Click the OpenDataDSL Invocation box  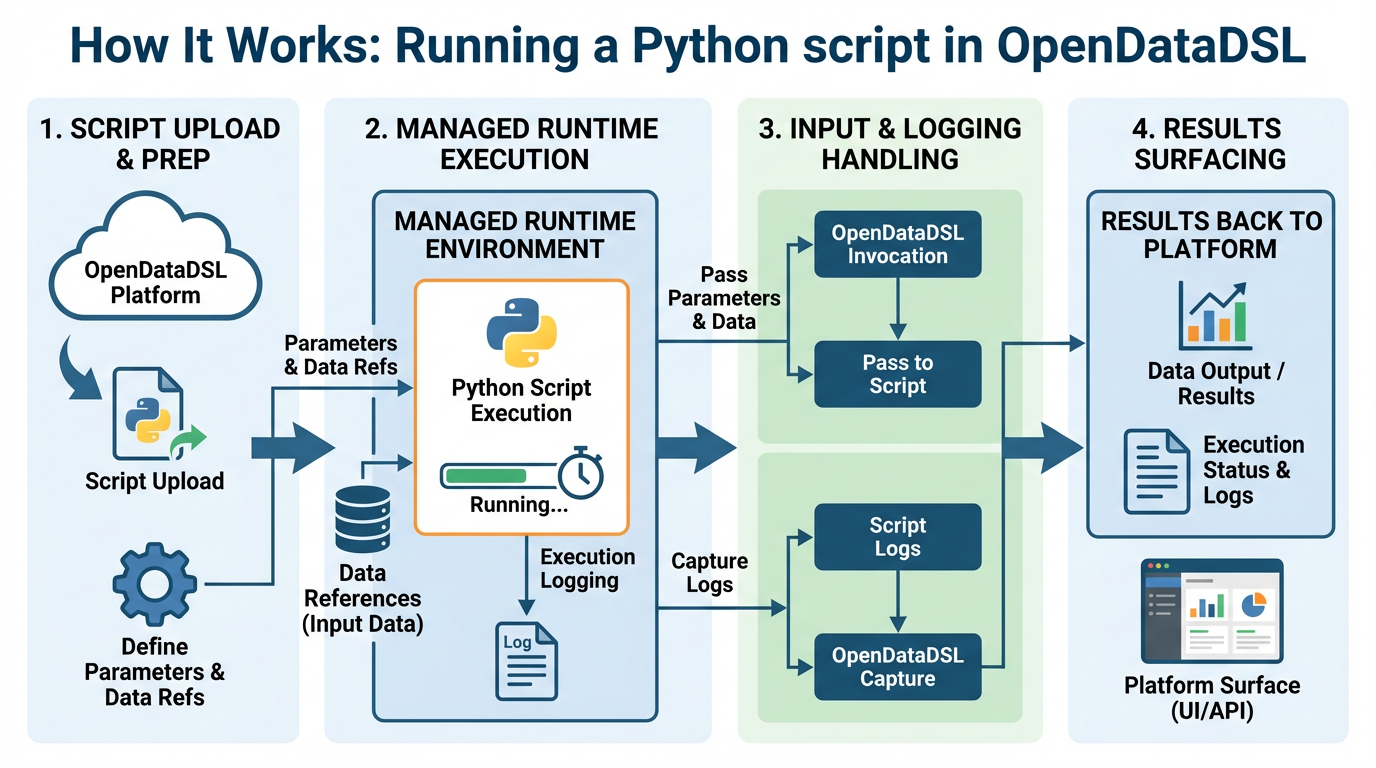coord(897,244)
